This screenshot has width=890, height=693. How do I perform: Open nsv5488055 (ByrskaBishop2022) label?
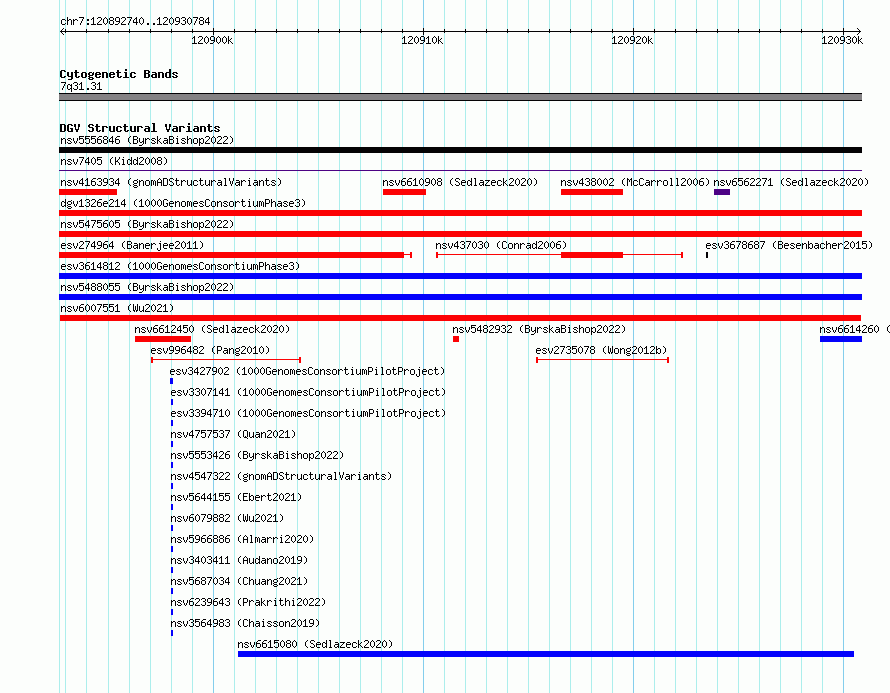147,287
